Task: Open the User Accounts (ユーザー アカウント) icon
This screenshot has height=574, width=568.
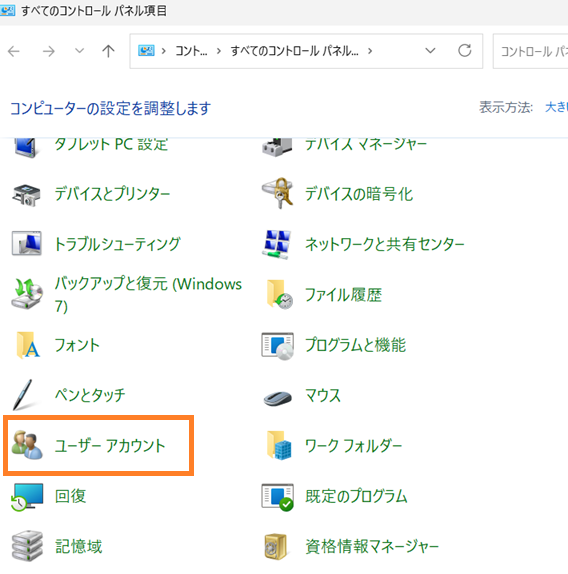Action: (x=27, y=445)
